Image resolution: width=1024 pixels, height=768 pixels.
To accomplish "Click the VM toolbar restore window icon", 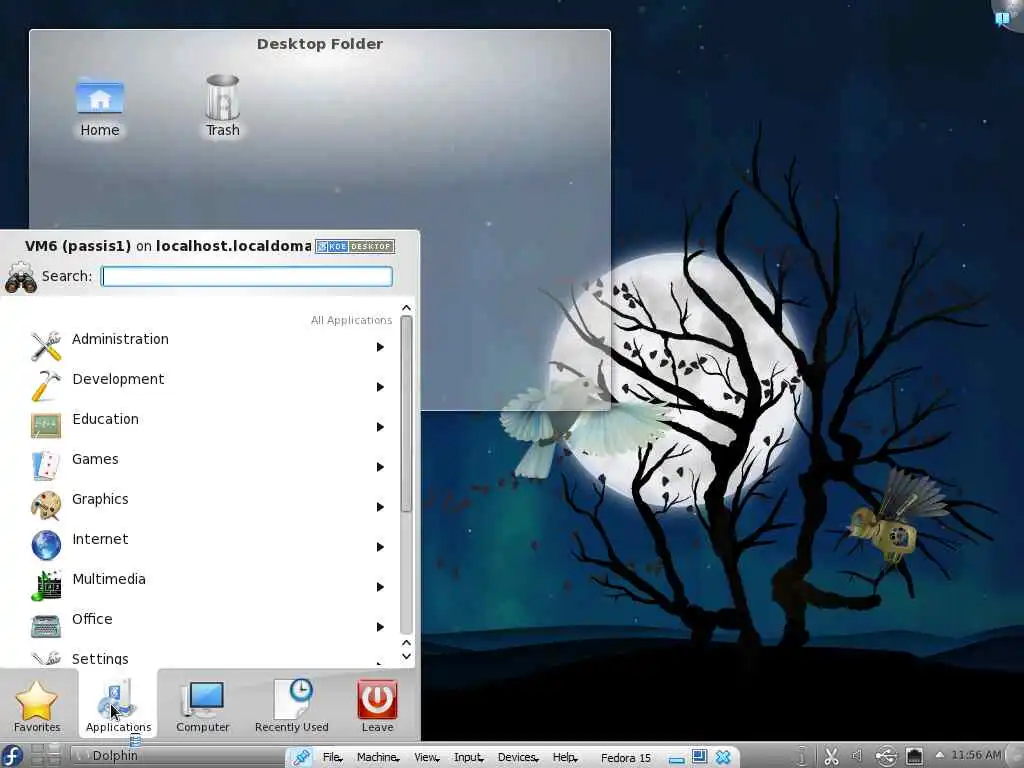I will click(699, 756).
